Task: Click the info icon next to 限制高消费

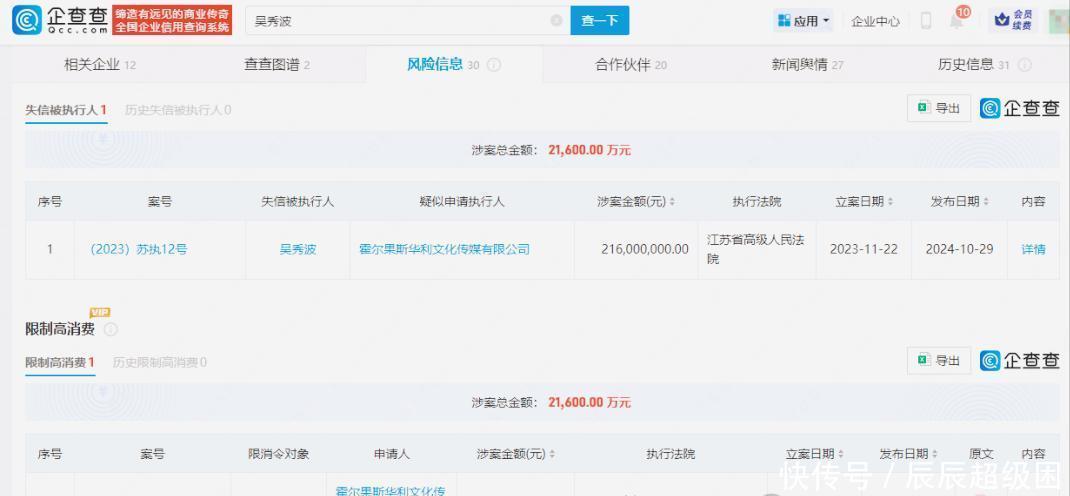Action: [111, 329]
